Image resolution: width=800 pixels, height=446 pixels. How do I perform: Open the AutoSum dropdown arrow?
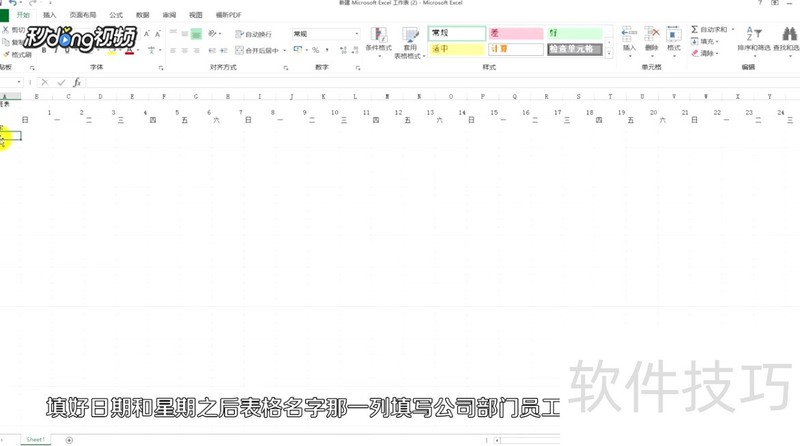click(733, 29)
